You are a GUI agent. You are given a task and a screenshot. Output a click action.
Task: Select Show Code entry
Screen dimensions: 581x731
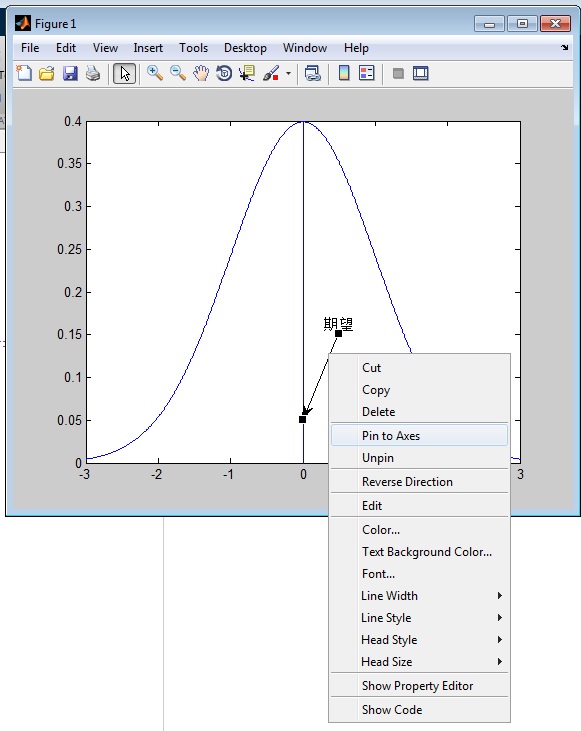[x=419, y=710]
